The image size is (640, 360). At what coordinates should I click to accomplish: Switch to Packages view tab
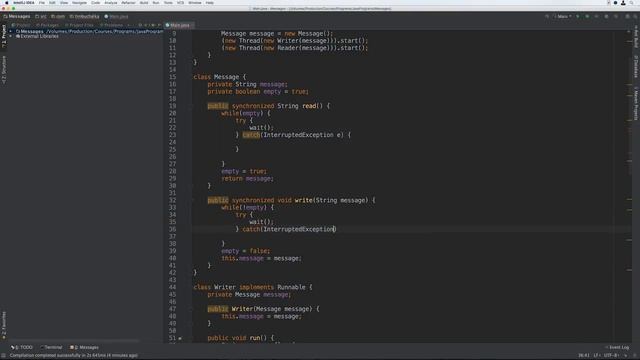[x=47, y=25]
